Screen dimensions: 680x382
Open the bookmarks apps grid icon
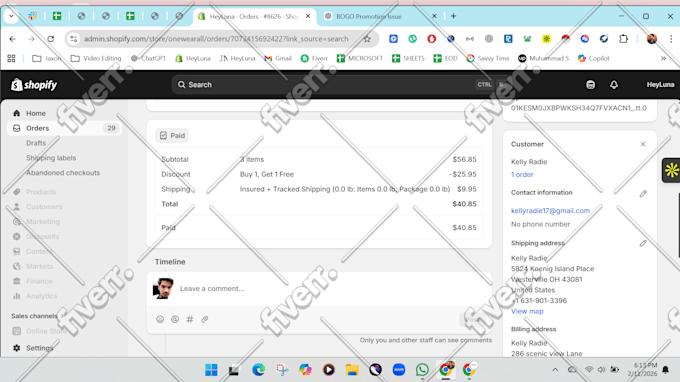pyautogui.click(x=11, y=58)
